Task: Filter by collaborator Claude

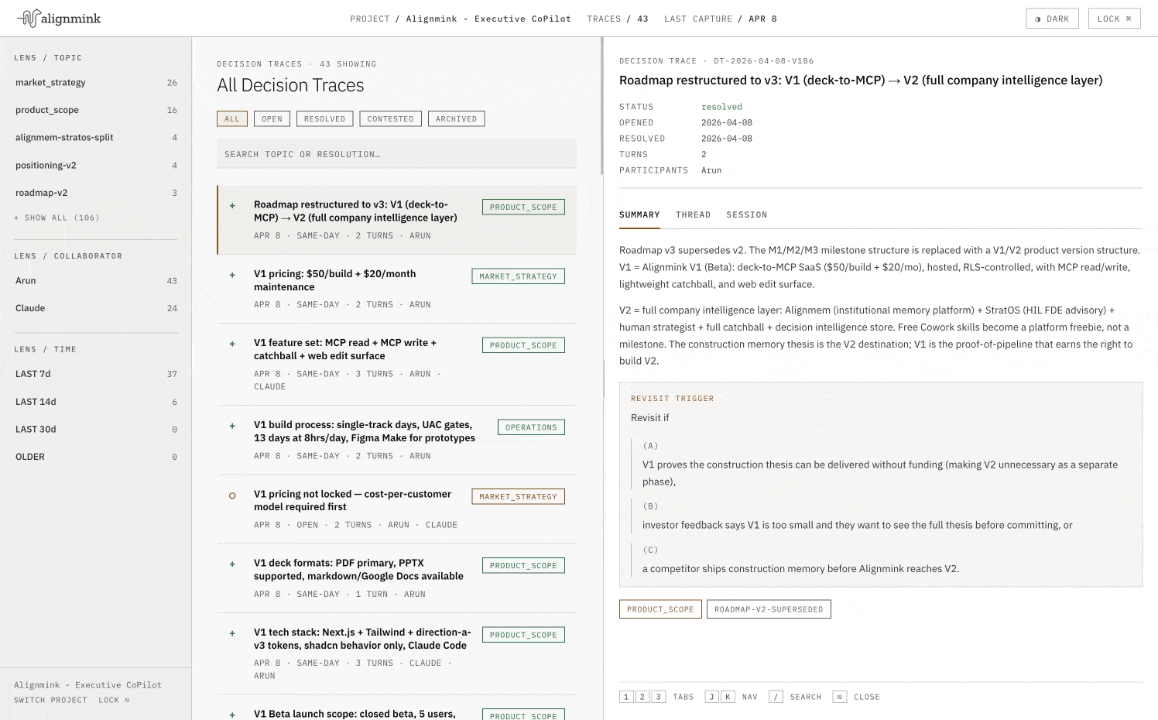Action: point(96,308)
